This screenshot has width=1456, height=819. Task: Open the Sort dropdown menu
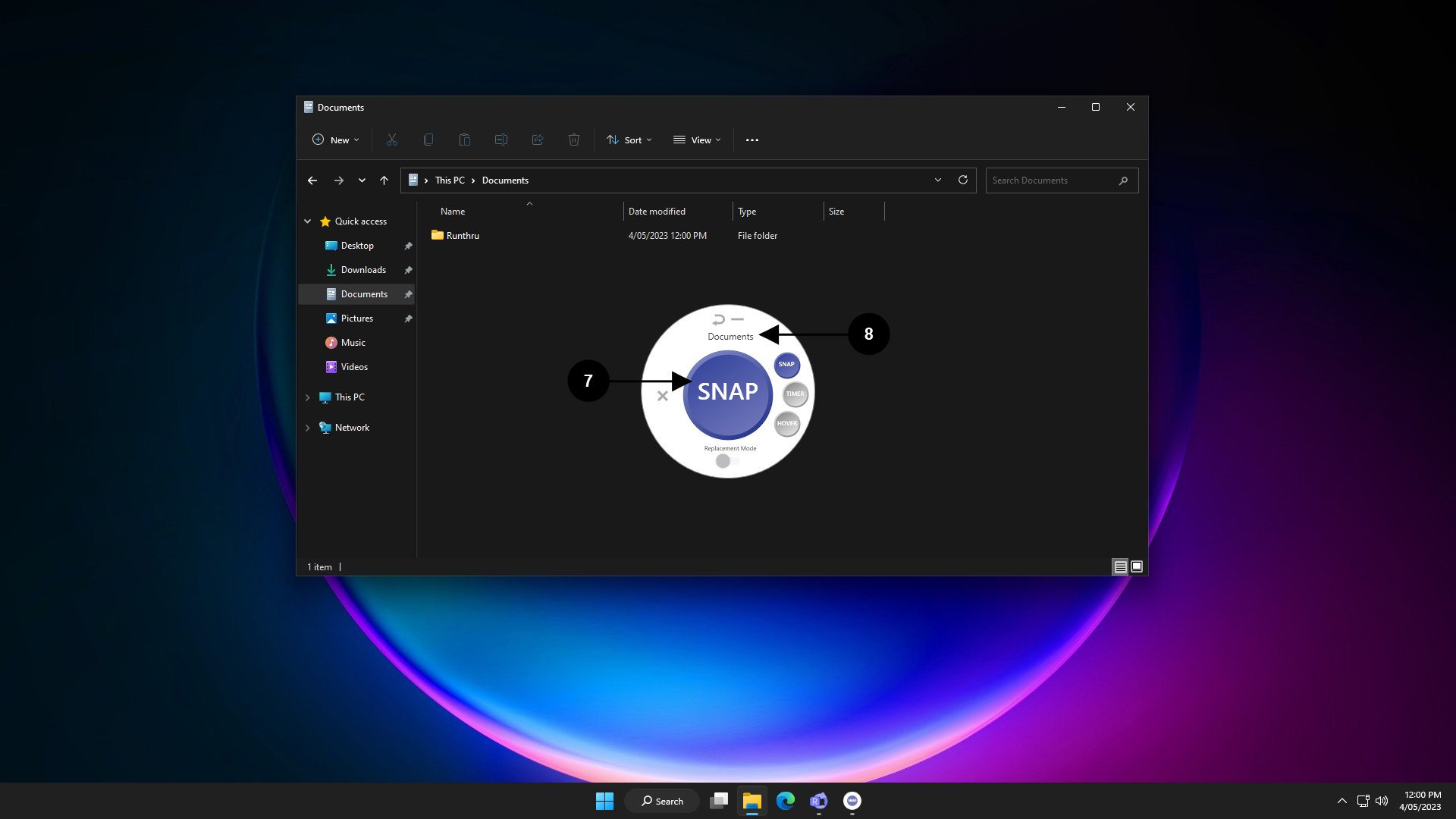(629, 140)
